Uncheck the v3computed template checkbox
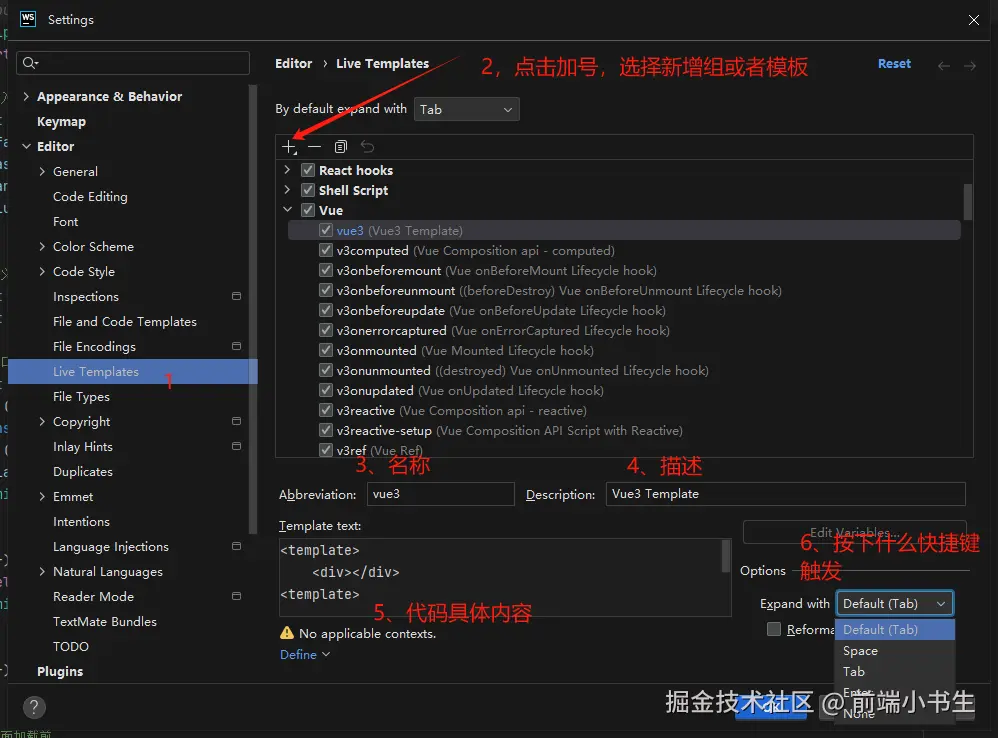This screenshot has height=738, width=998. point(326,250)
